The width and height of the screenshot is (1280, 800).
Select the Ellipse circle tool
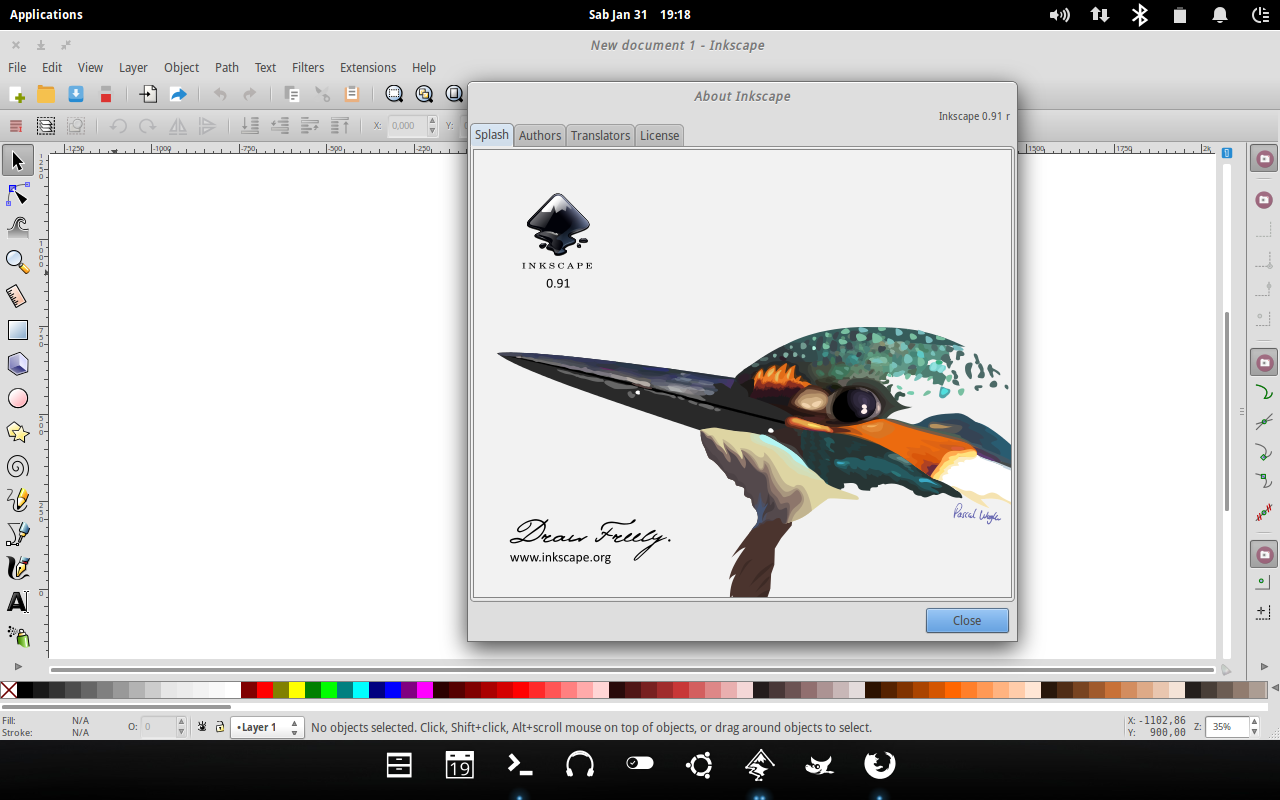[x=17, y=398]
